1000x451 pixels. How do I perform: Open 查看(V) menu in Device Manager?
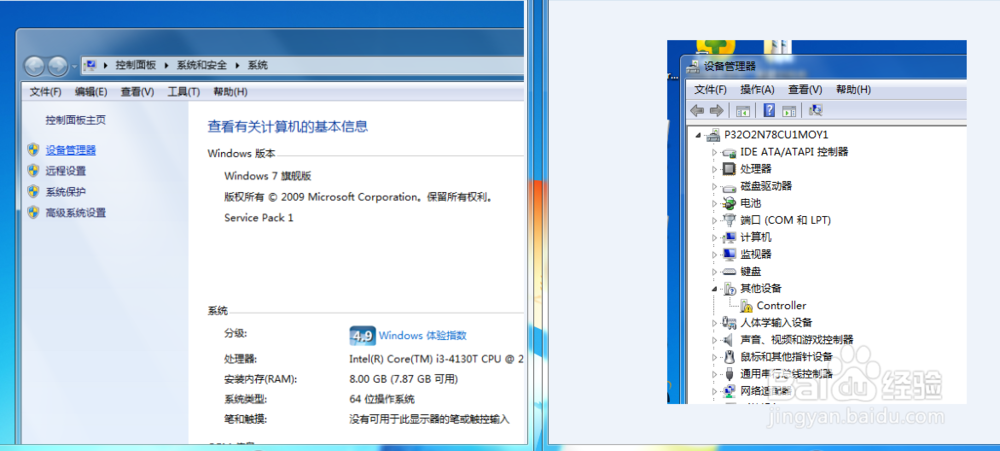(x=805, y=89)
